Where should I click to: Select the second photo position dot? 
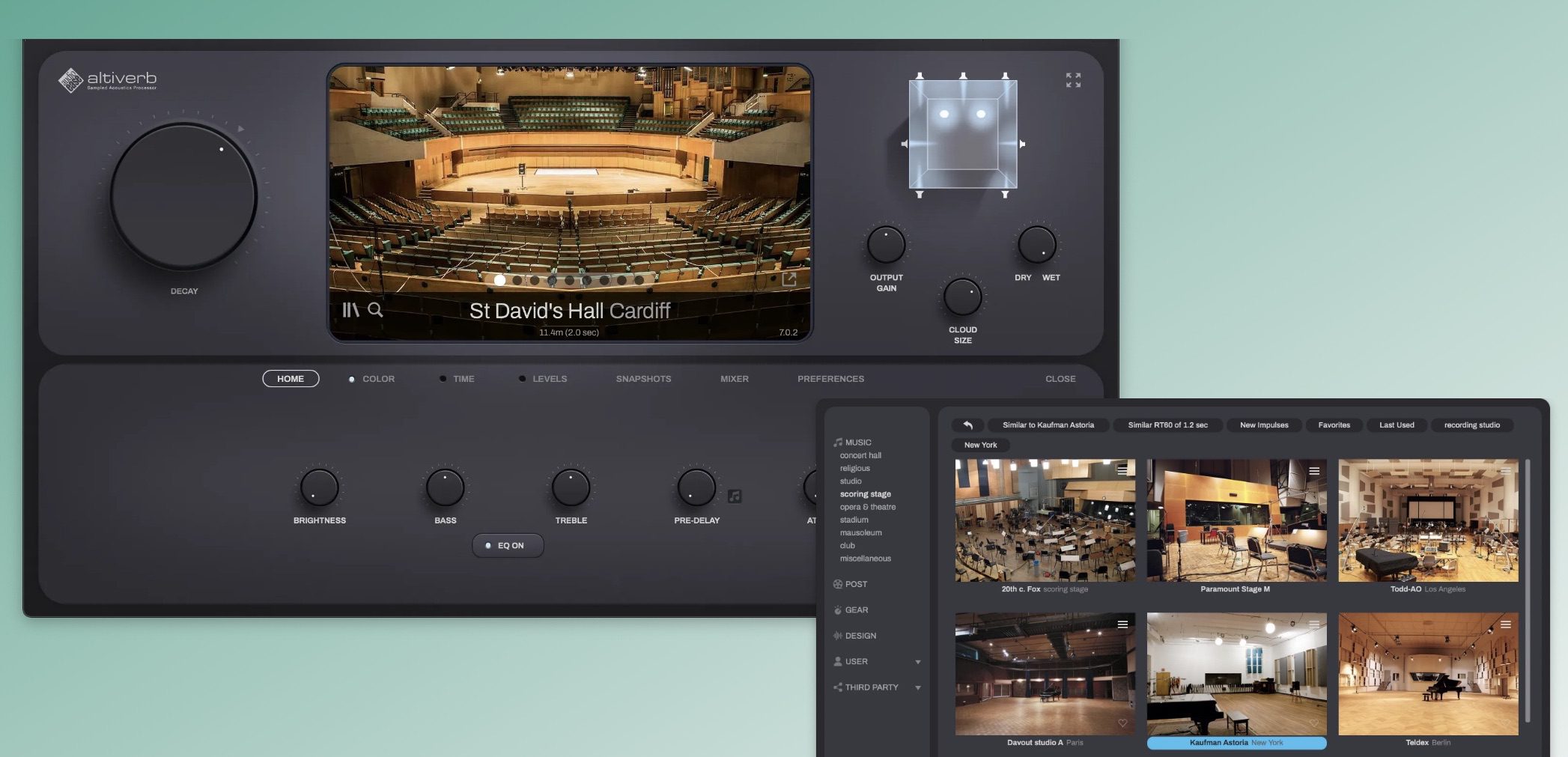[x=517, y=280]
